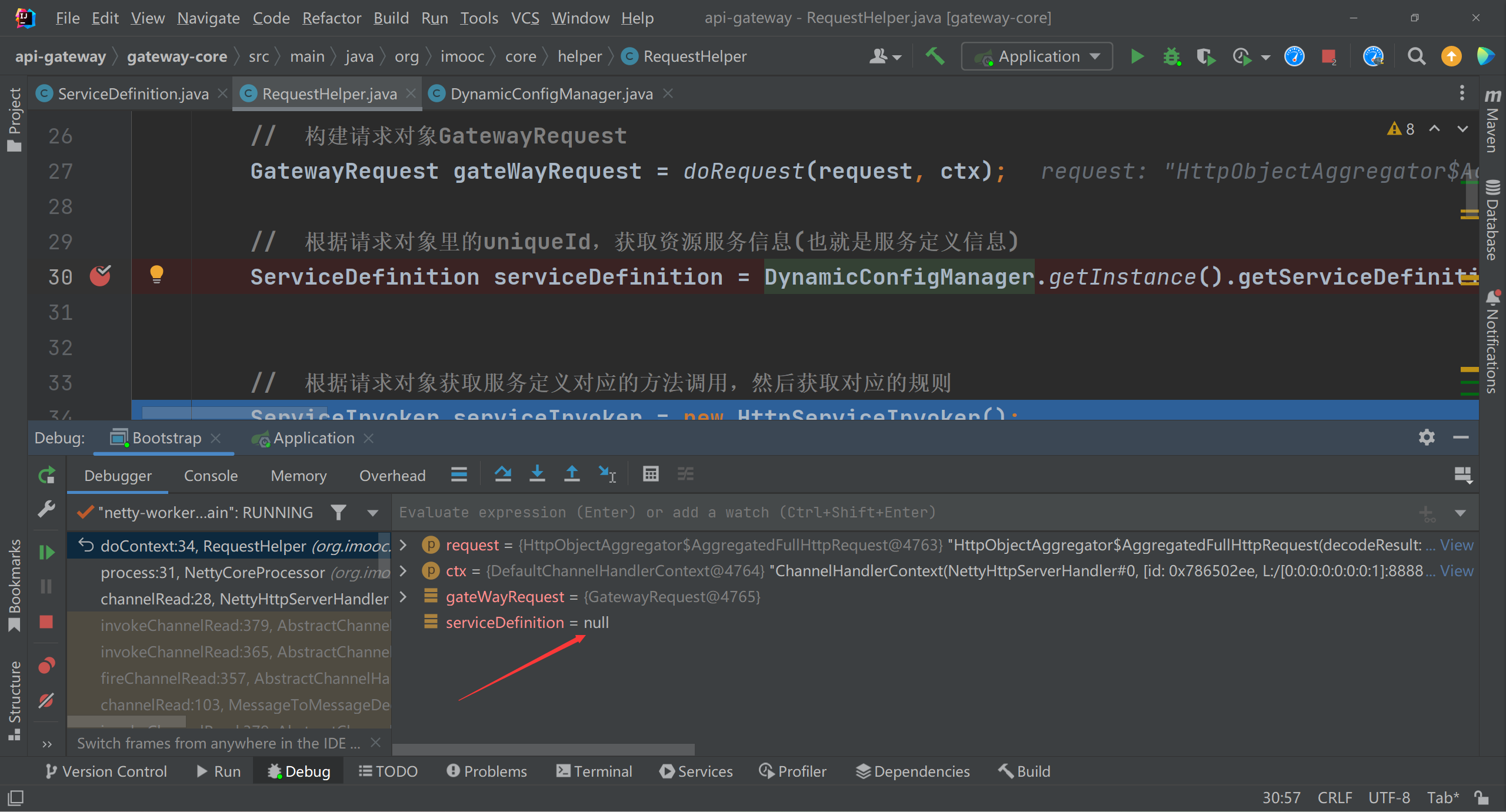The width and height of the screenshot is (1506, 812).
Task: Click Run to Cursor icon
Action: 607,474
